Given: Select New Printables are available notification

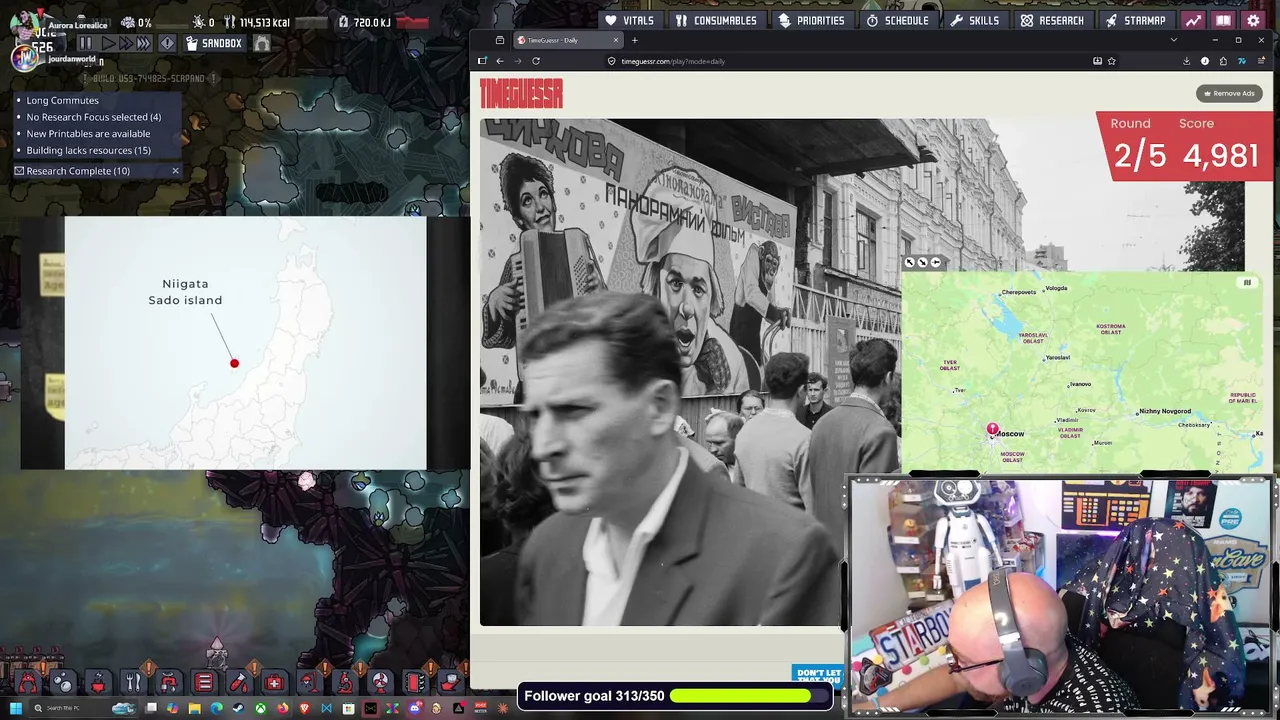Looking at the screenshot, I should 88,134.
